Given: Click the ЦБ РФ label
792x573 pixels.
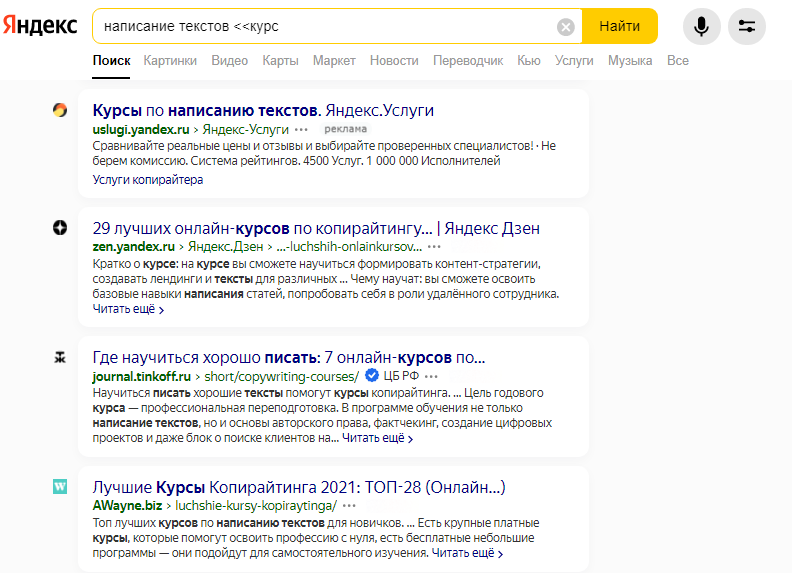Looking at the screenshot, I should click(401, 376).
